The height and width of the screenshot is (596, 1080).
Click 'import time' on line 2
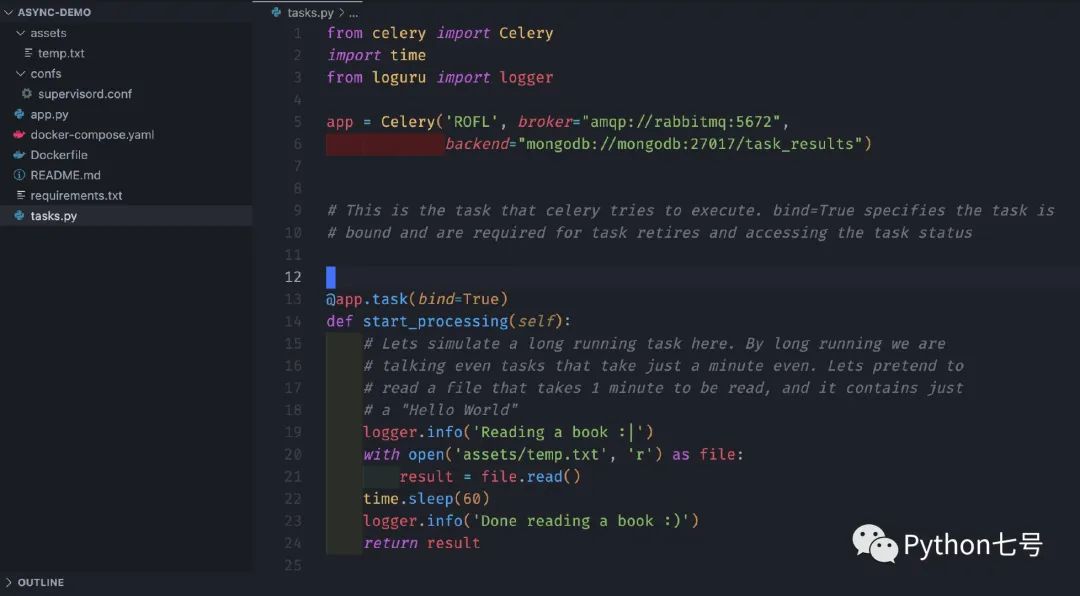[x=376, y=55]
